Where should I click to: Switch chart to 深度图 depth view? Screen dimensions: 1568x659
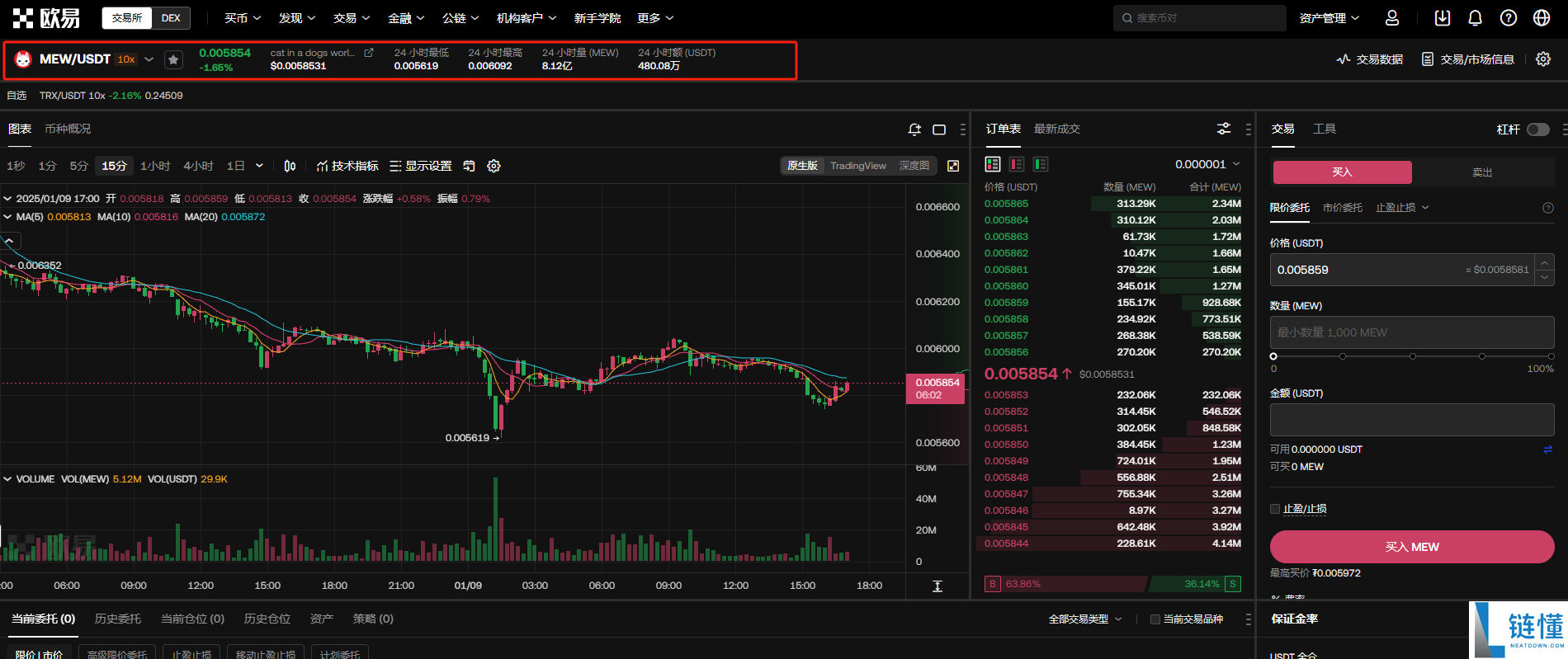click(x=914, y=166)
